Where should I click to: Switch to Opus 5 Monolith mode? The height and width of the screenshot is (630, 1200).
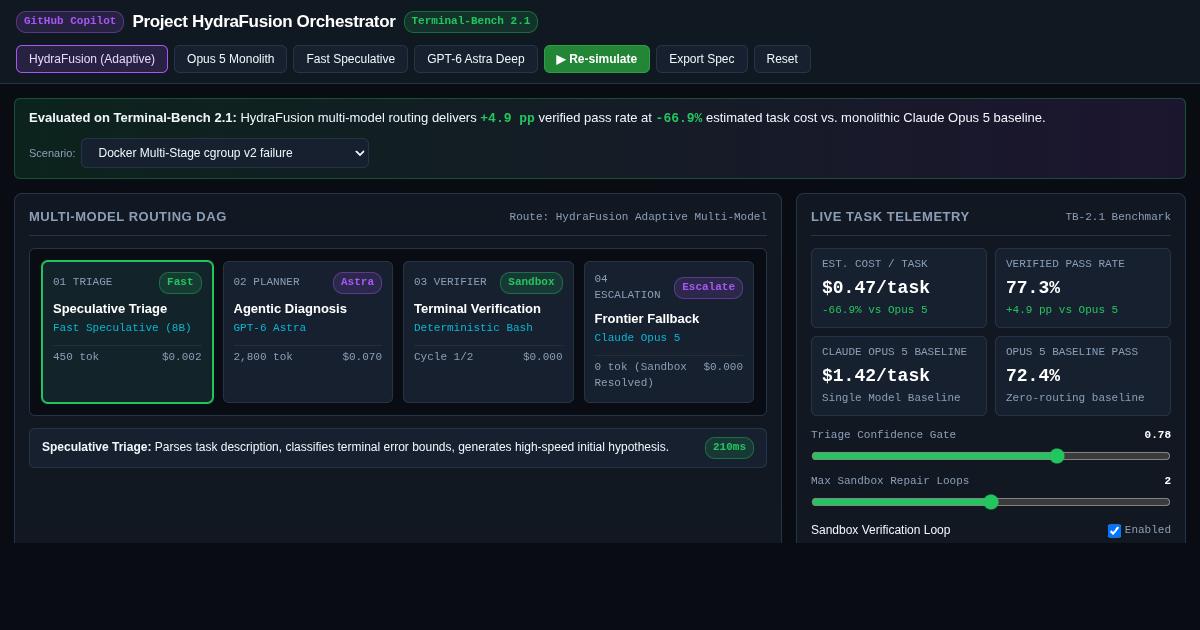230,59
